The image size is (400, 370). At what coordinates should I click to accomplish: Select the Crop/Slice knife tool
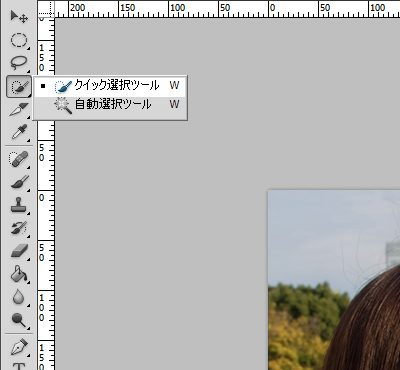click(19, 110)
